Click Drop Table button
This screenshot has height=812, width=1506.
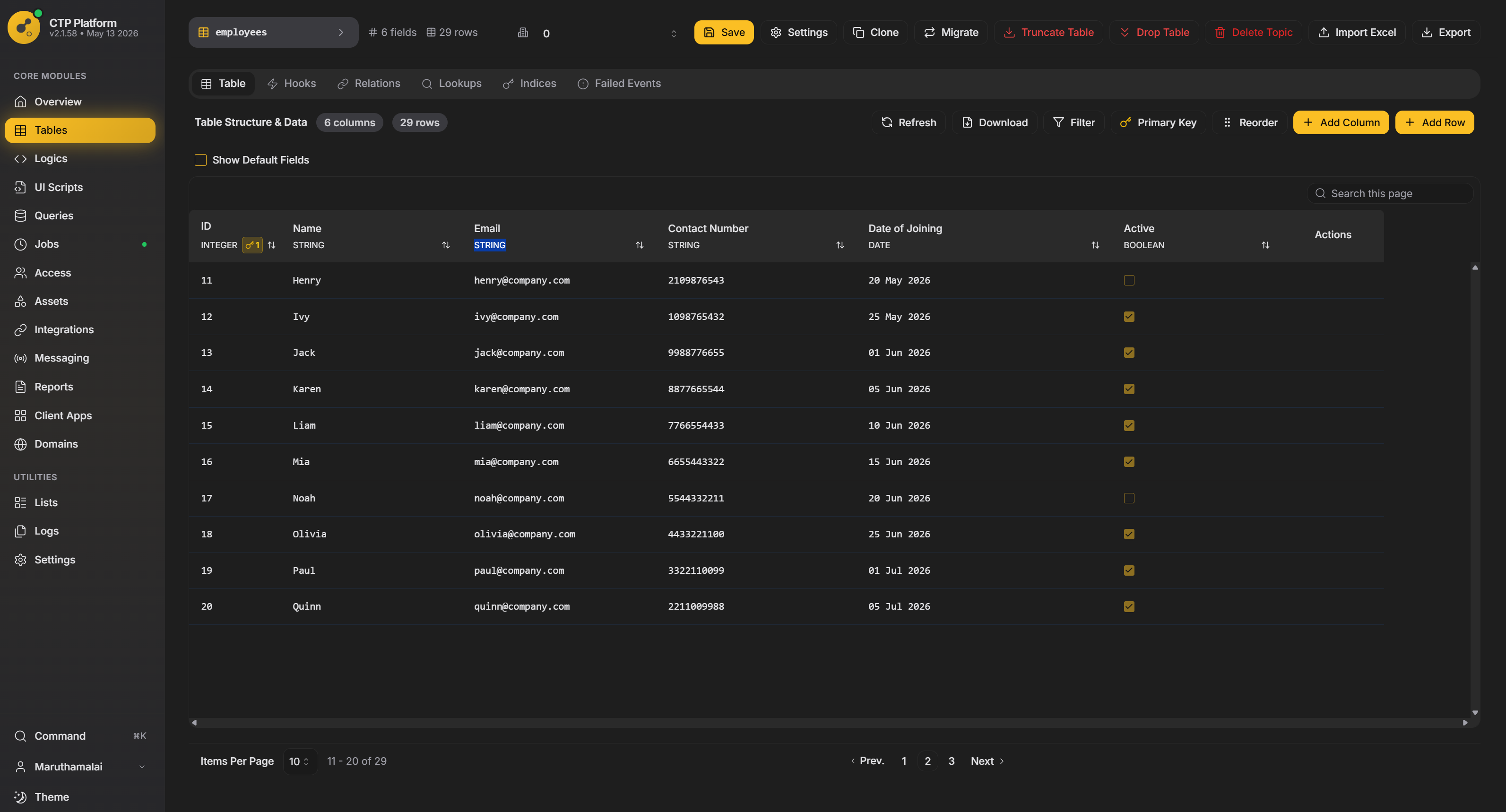pos(1154,32)
